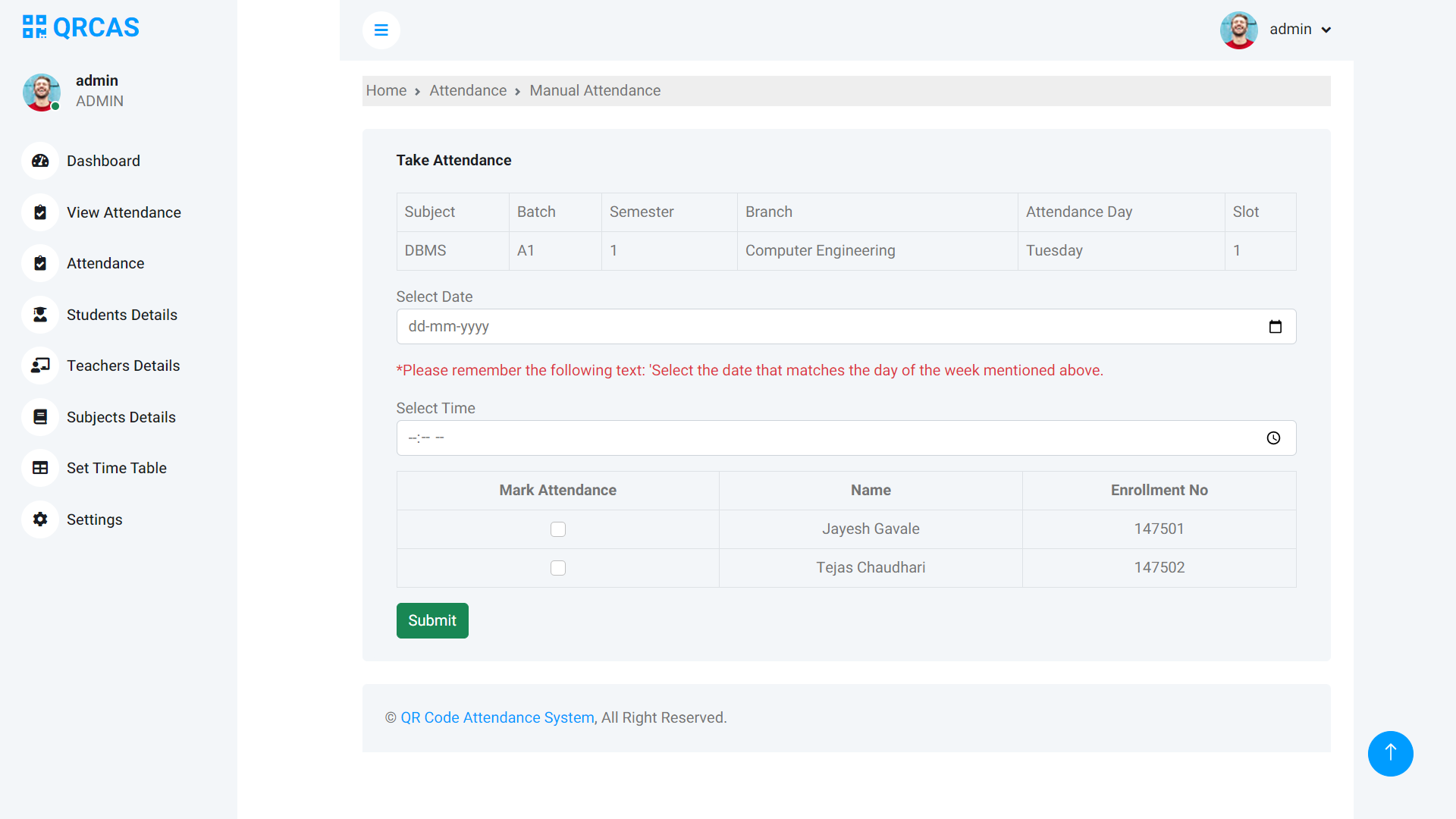Viewport: 1456px width, 819px height.
Task: Click the Settings gear icon
Action: click(40, 519)
